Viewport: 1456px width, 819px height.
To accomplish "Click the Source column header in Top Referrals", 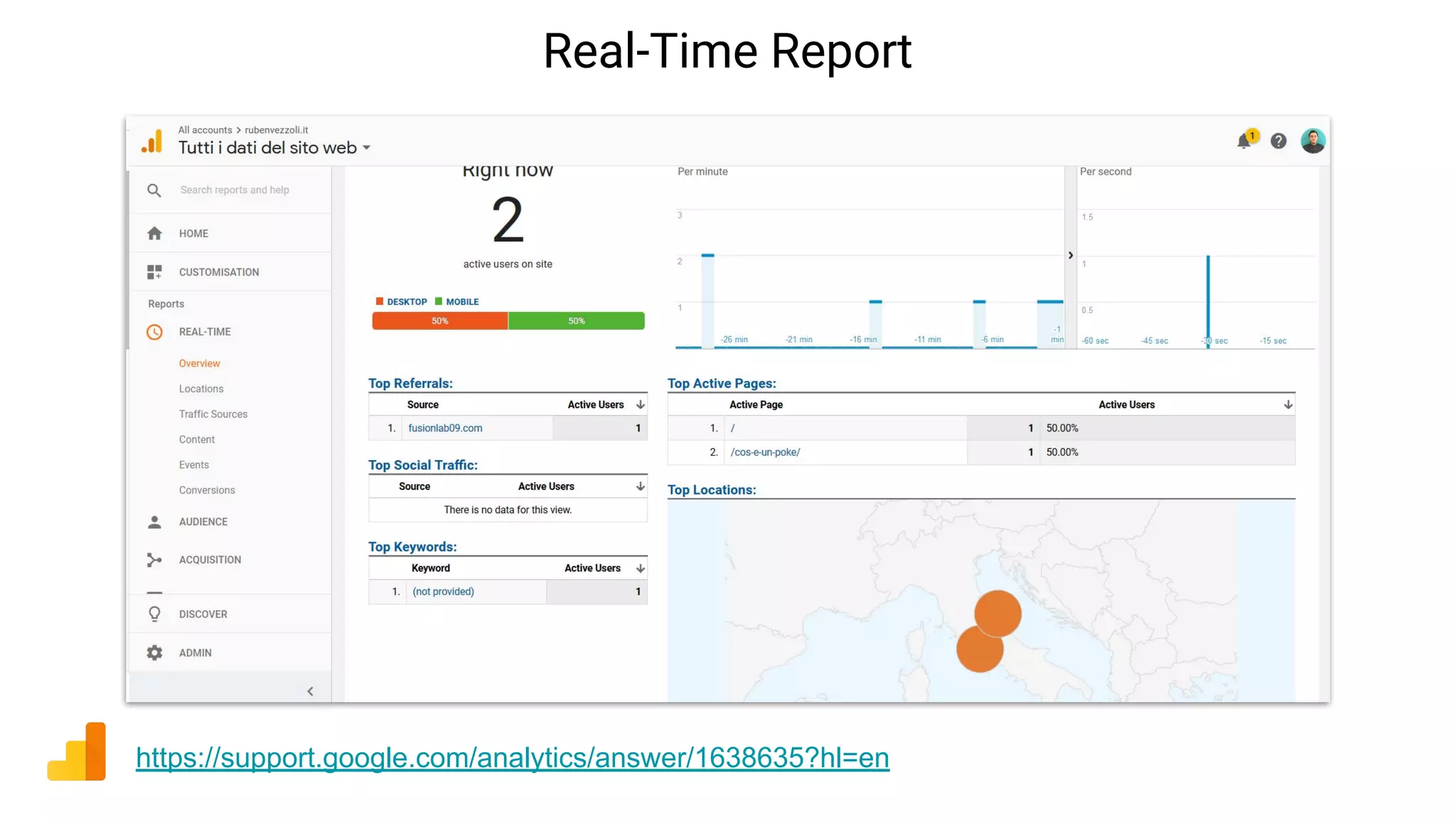I will click(x=423, y=405).
